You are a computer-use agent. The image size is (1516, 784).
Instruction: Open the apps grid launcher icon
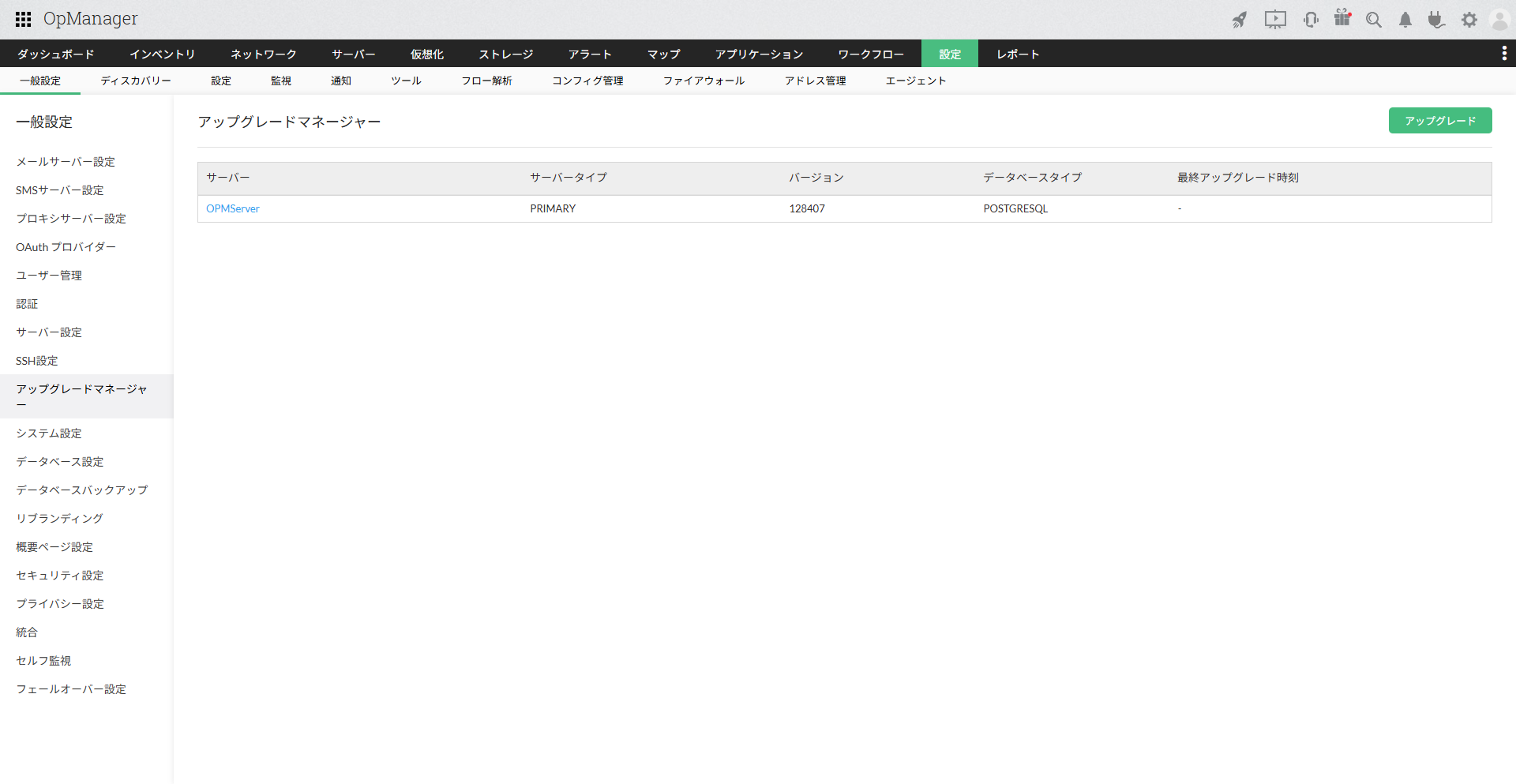[24, 19]
